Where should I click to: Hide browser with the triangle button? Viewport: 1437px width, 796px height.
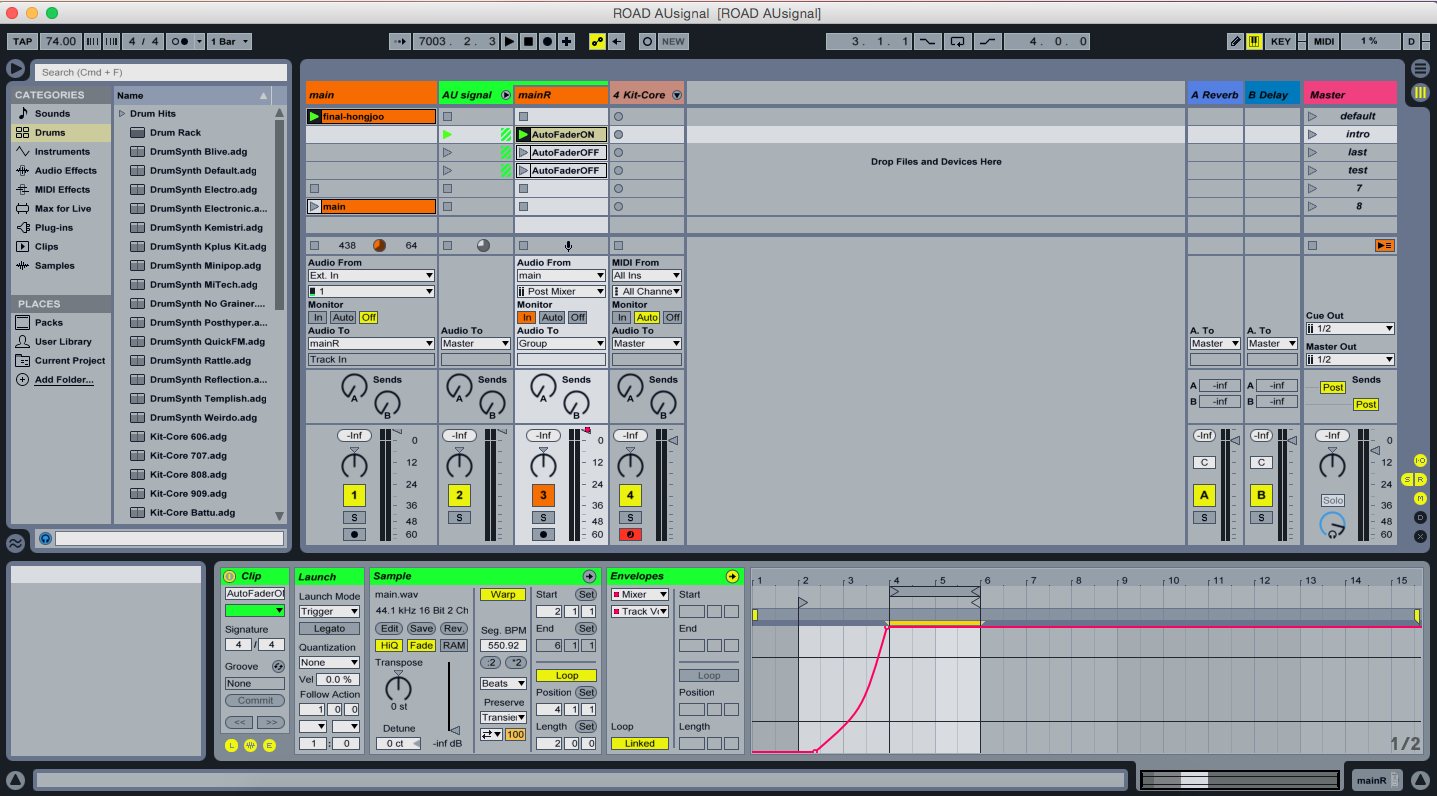click(x=15, y=69)
